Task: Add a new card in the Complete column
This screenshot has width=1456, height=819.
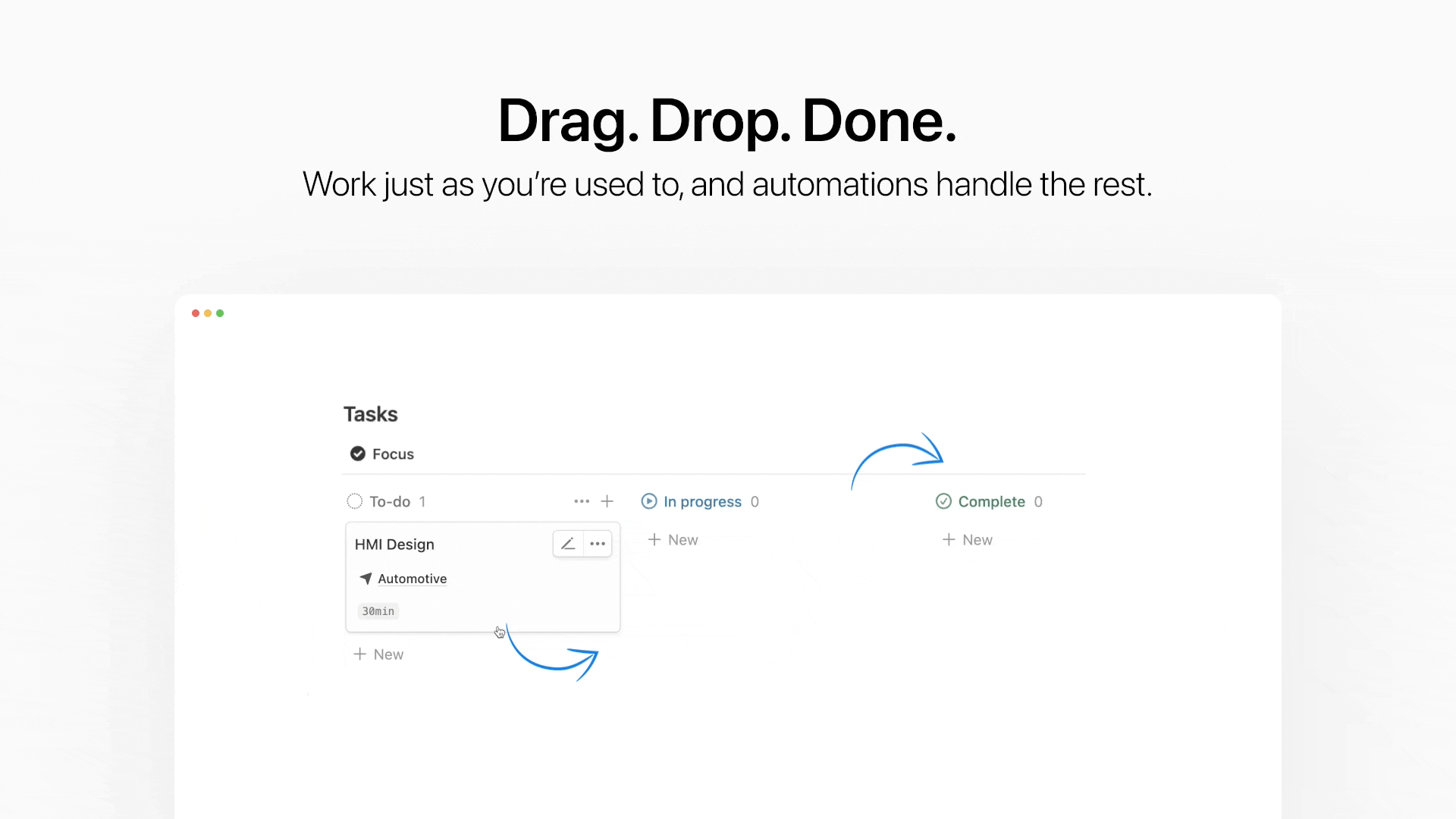Action: [967, 539]
